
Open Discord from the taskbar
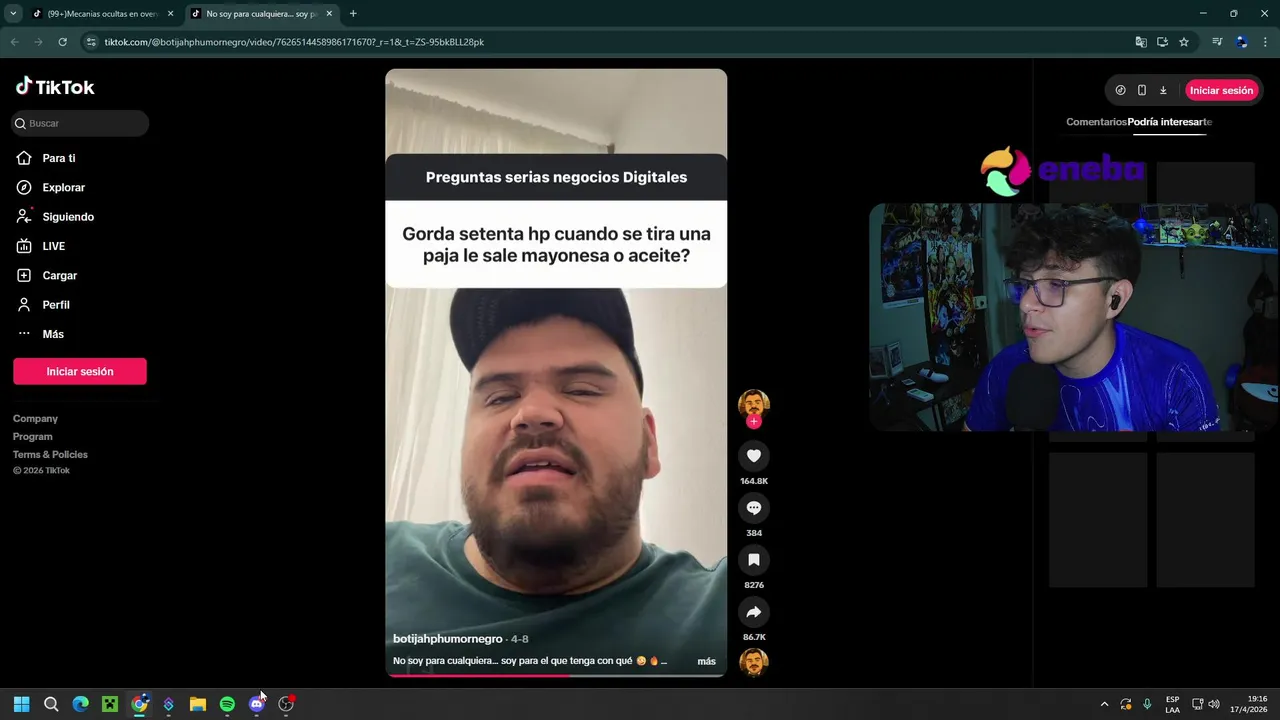point(256,704)
